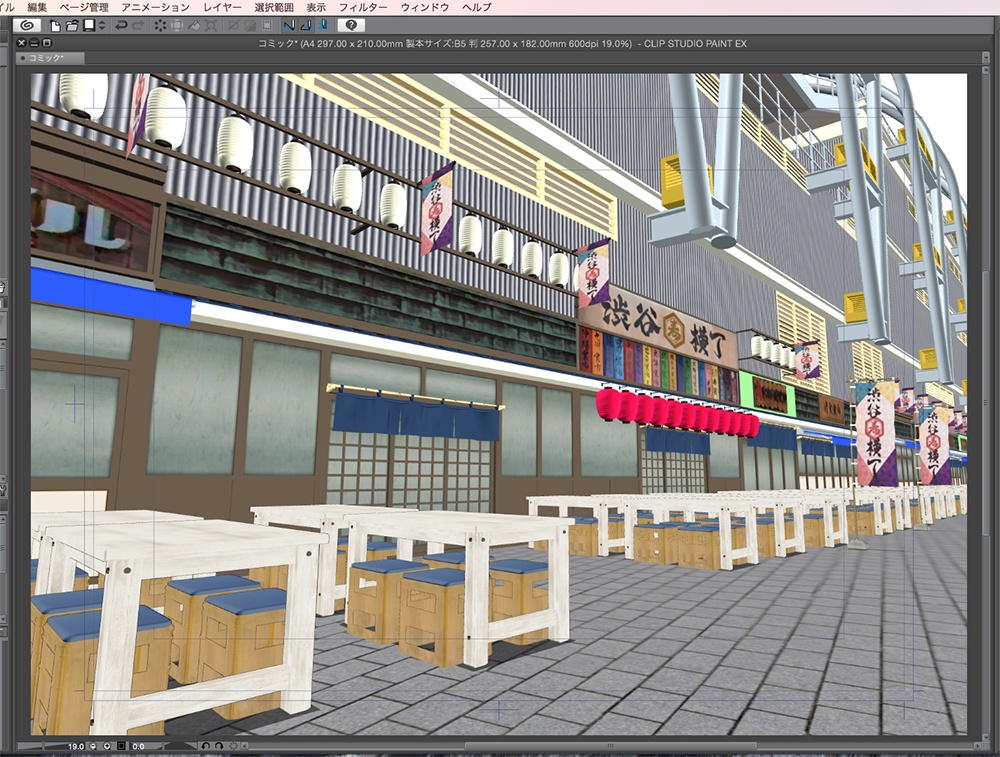This screenshot has width=1000, height=757.
Task: Toggle Snap to Ruler in the toolbar
Action: tap(290, 28)
